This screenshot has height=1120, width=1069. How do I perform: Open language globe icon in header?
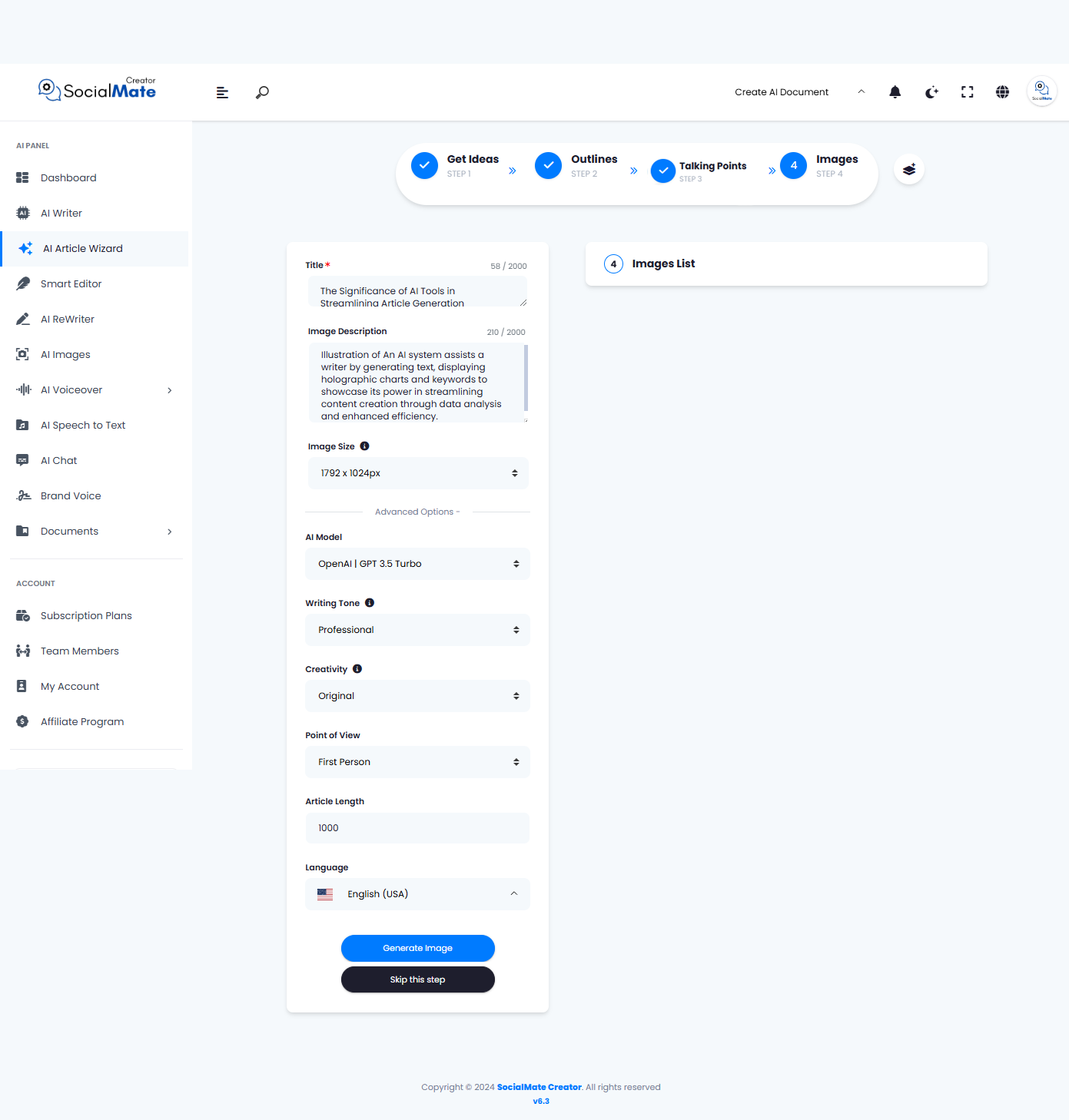coord(1003,92)
